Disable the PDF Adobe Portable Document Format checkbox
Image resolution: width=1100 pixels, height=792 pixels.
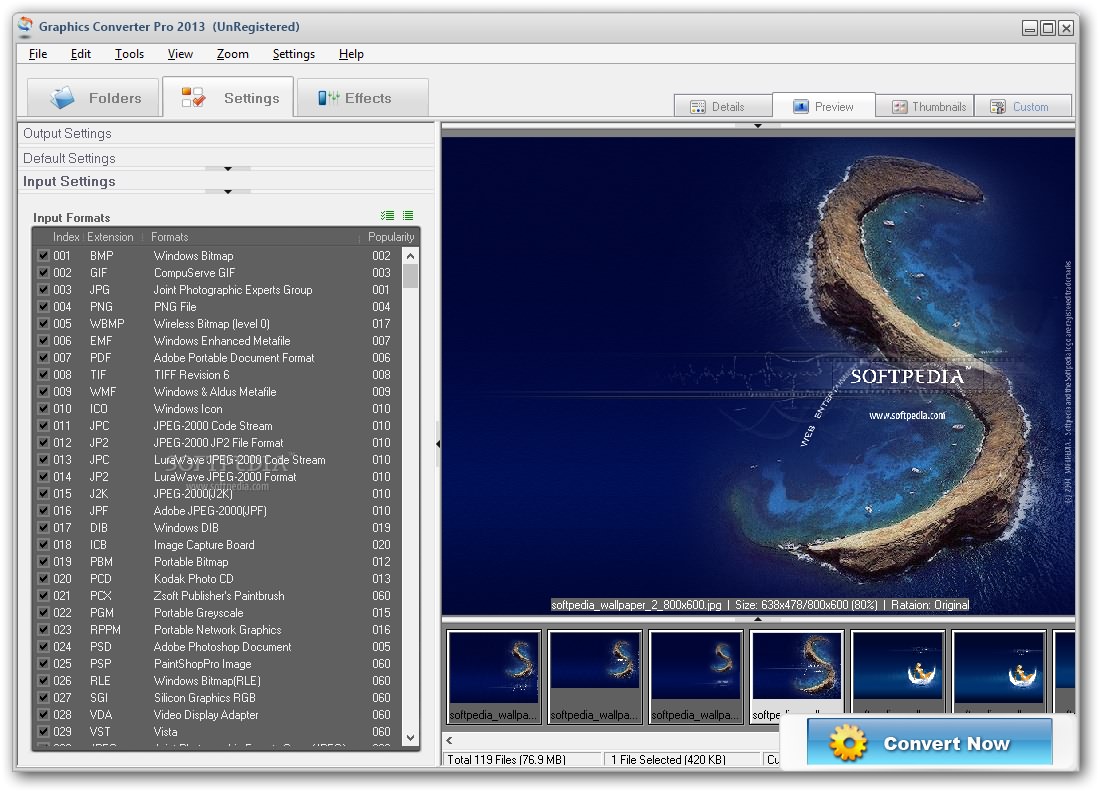click(x=43, y=358)
